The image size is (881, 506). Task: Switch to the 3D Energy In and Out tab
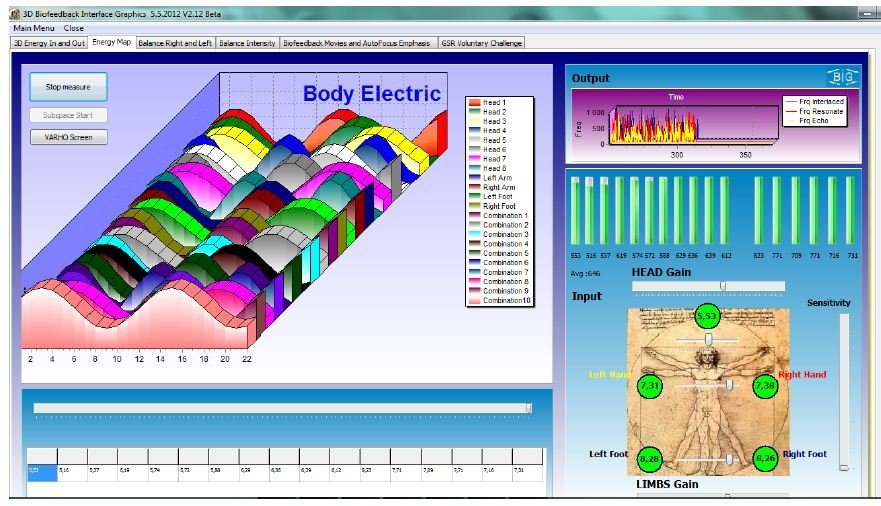pos(47,43)
